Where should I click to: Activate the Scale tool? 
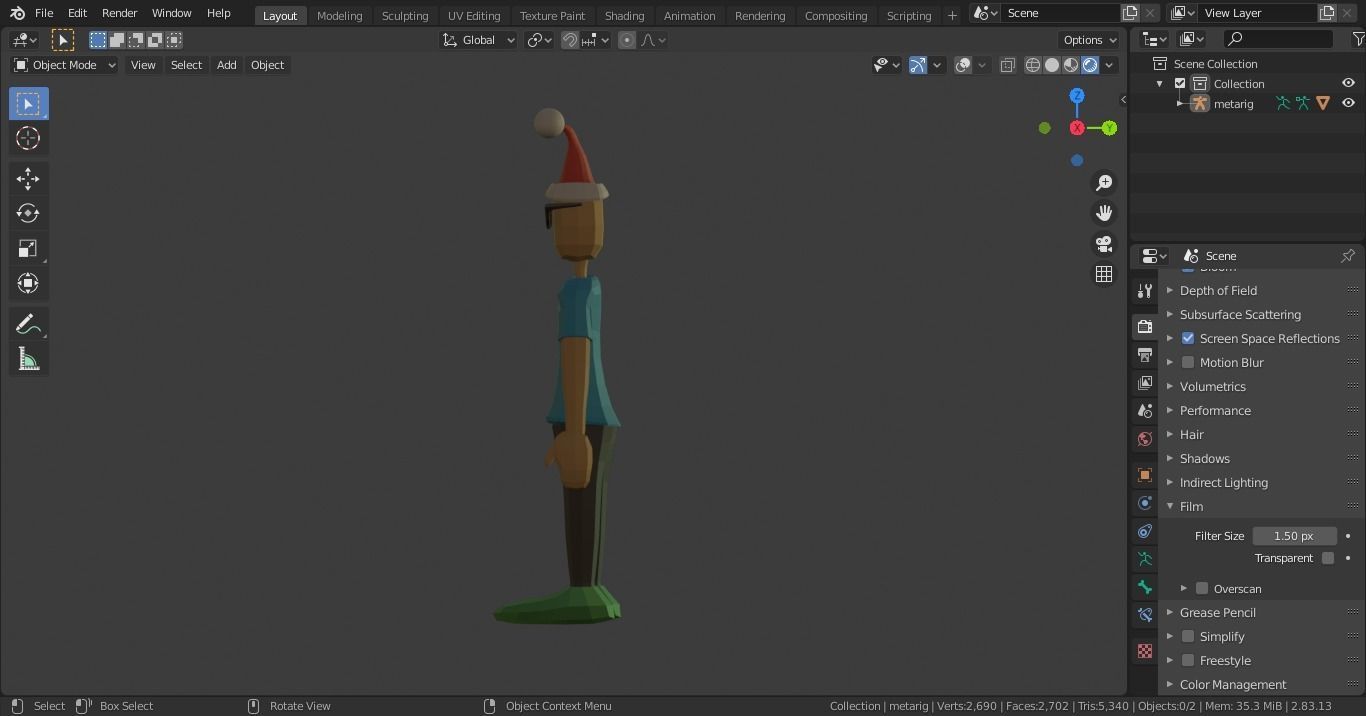[28, 248]
